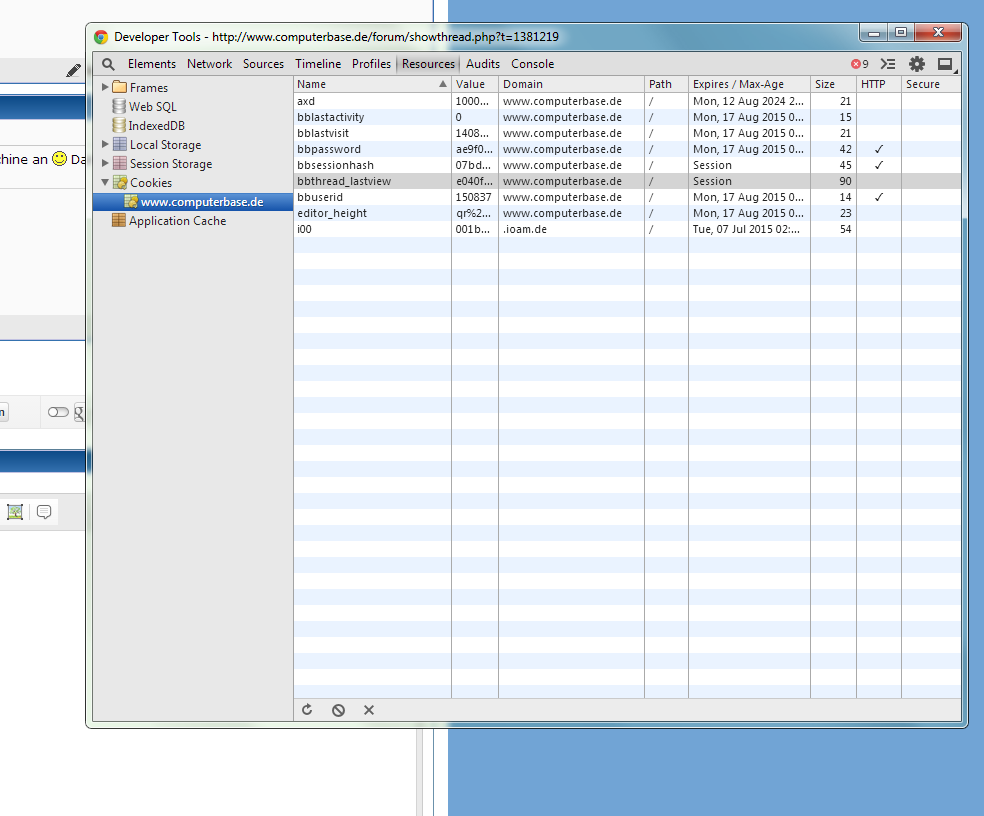Delete selected cookie with the X icon
984x816 pixels.
[369, 710]
